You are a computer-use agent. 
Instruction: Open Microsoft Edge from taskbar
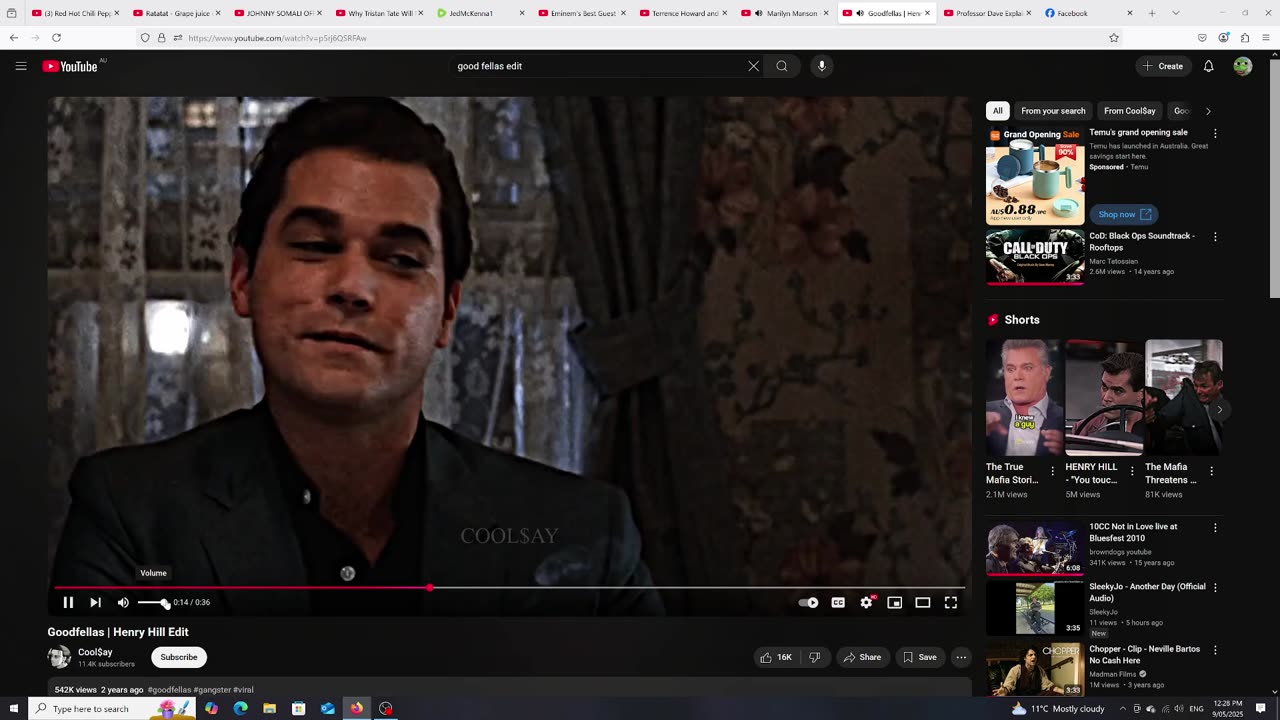coord(240,708)
